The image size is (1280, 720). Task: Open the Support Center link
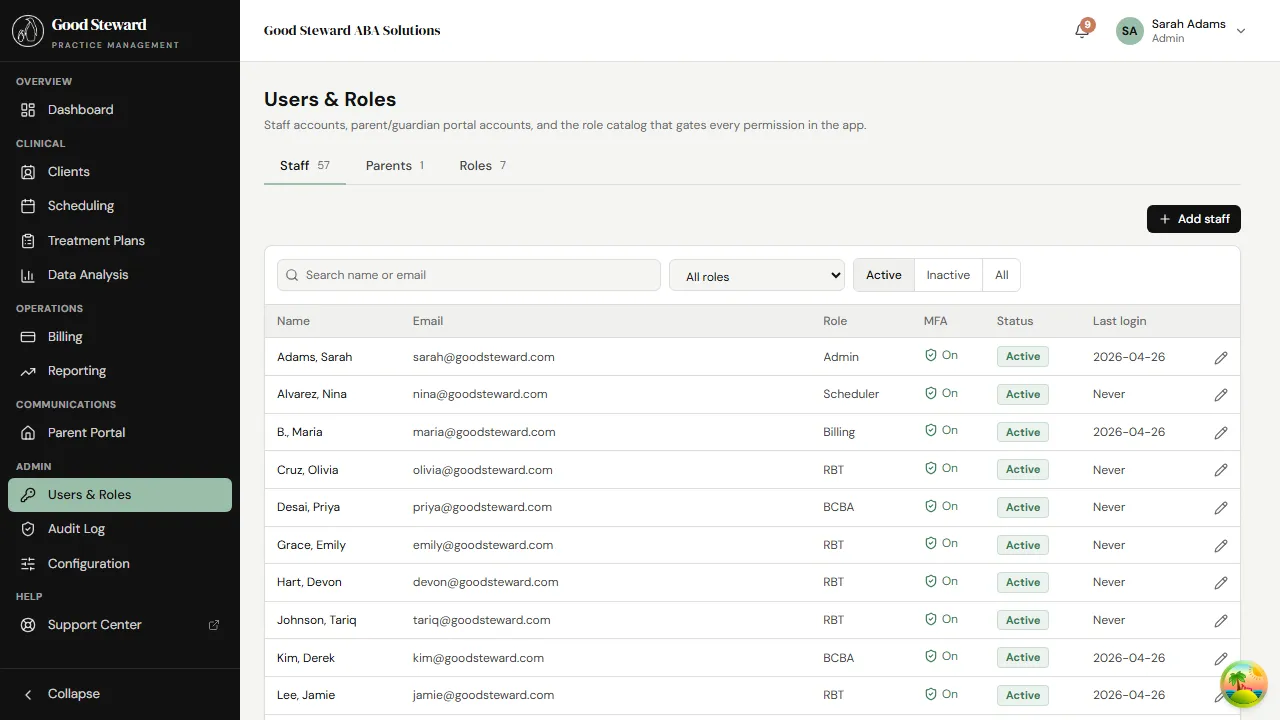click(94, 625)
